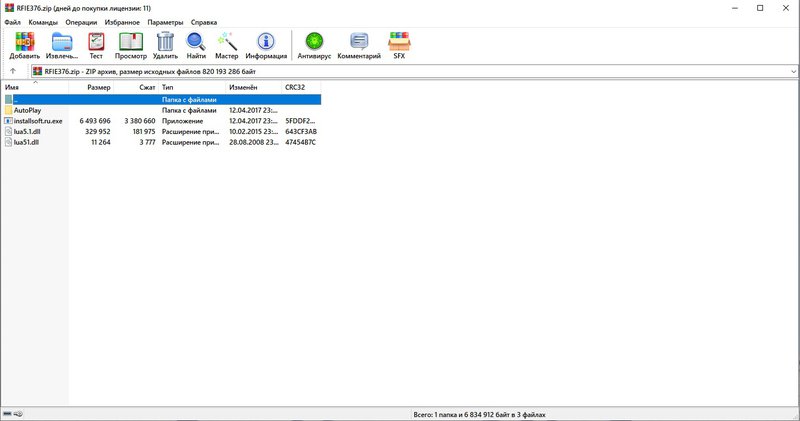Sort the file list by the CRC32 column

coord(301,87)
